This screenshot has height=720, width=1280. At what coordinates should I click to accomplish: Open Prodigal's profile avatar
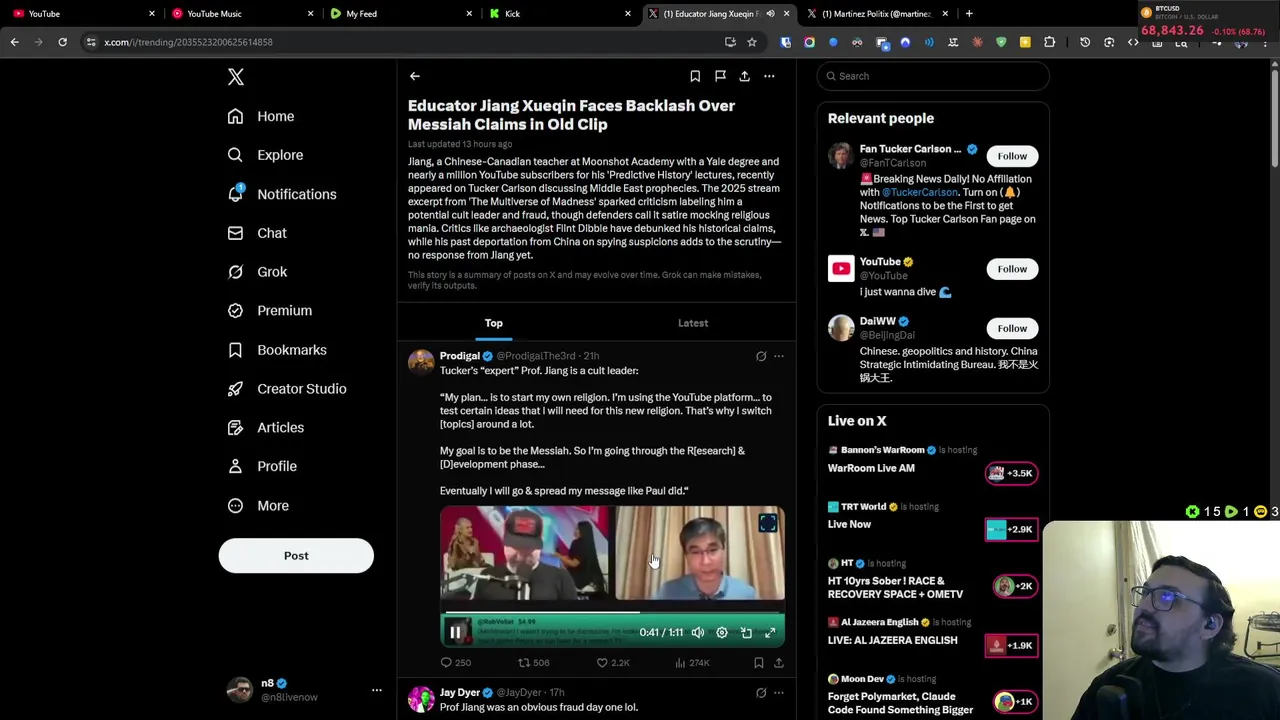tap(421, 362)
